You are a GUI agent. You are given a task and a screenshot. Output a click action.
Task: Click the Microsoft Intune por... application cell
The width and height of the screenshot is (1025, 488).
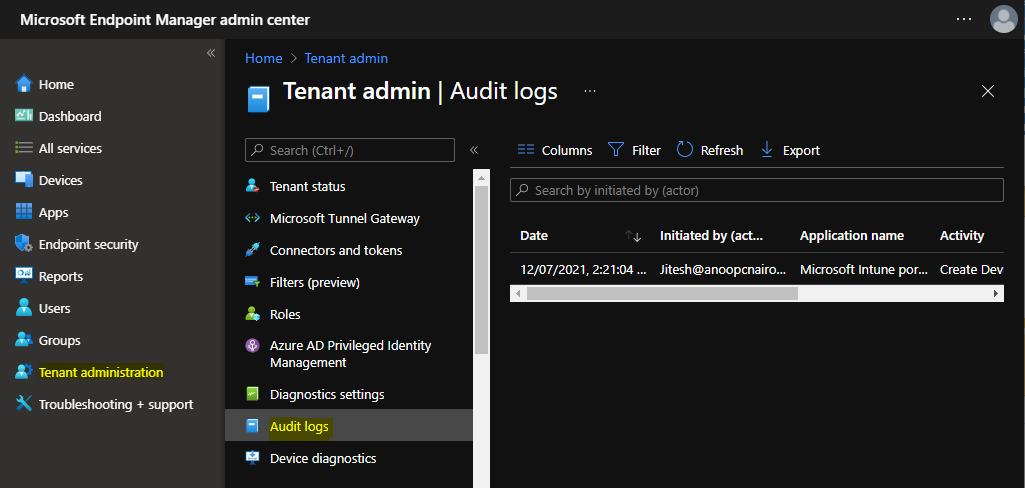(x=863, y=269)
